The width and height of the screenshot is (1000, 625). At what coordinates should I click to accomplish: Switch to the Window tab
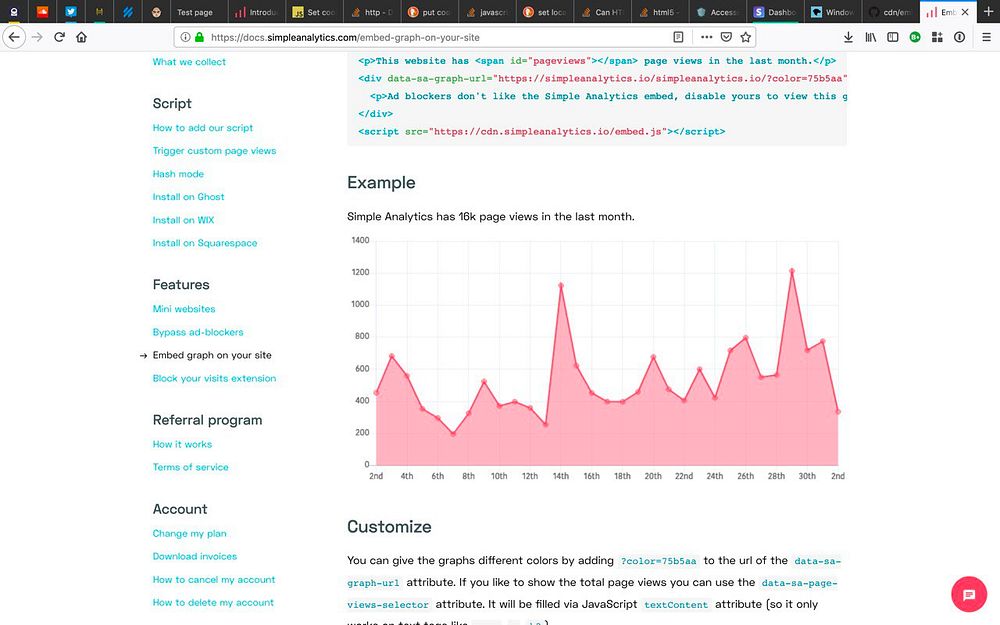pyautogui.click(x=833, y=11)
